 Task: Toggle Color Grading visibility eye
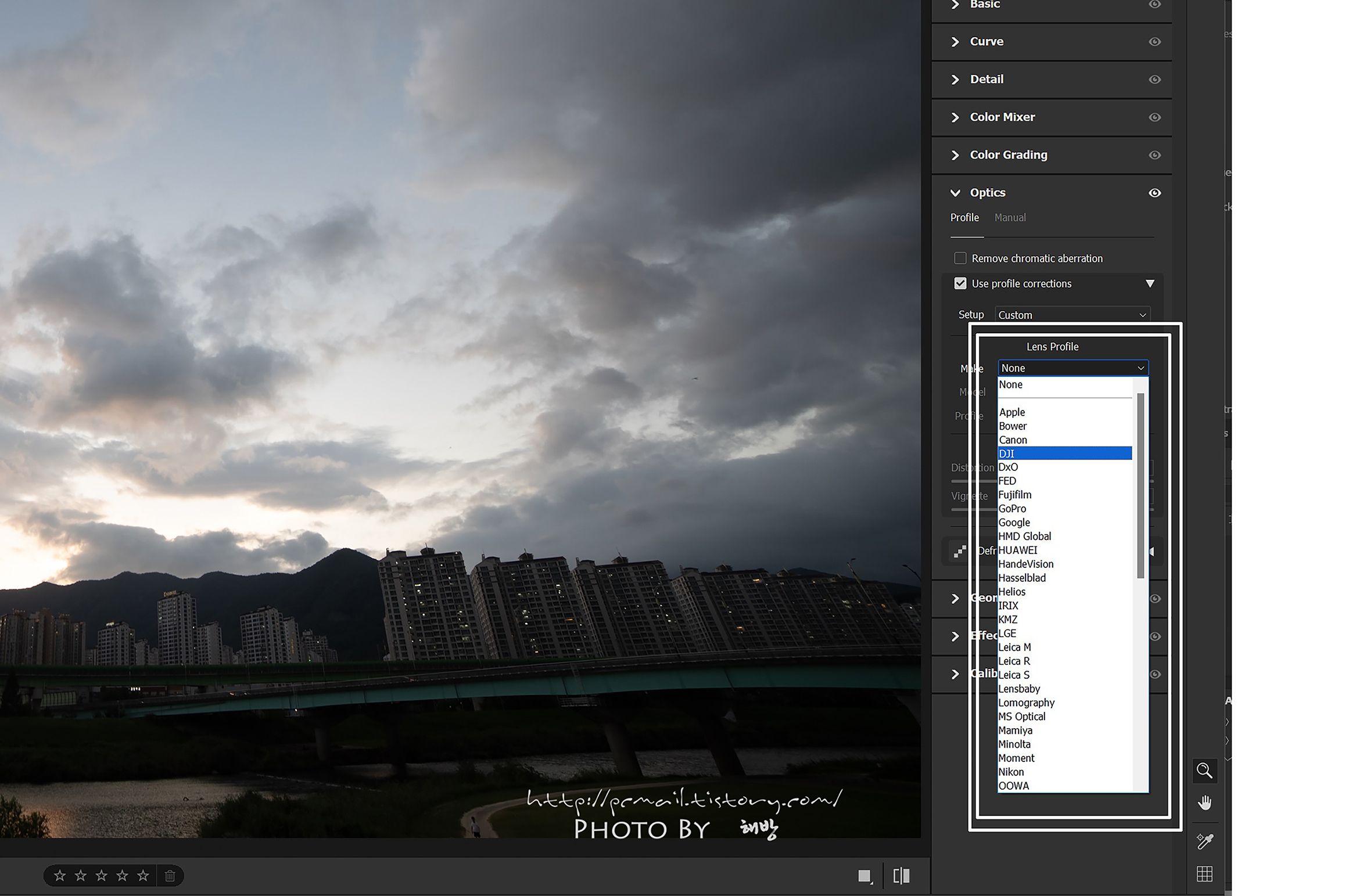click(x=1154, y=155)
